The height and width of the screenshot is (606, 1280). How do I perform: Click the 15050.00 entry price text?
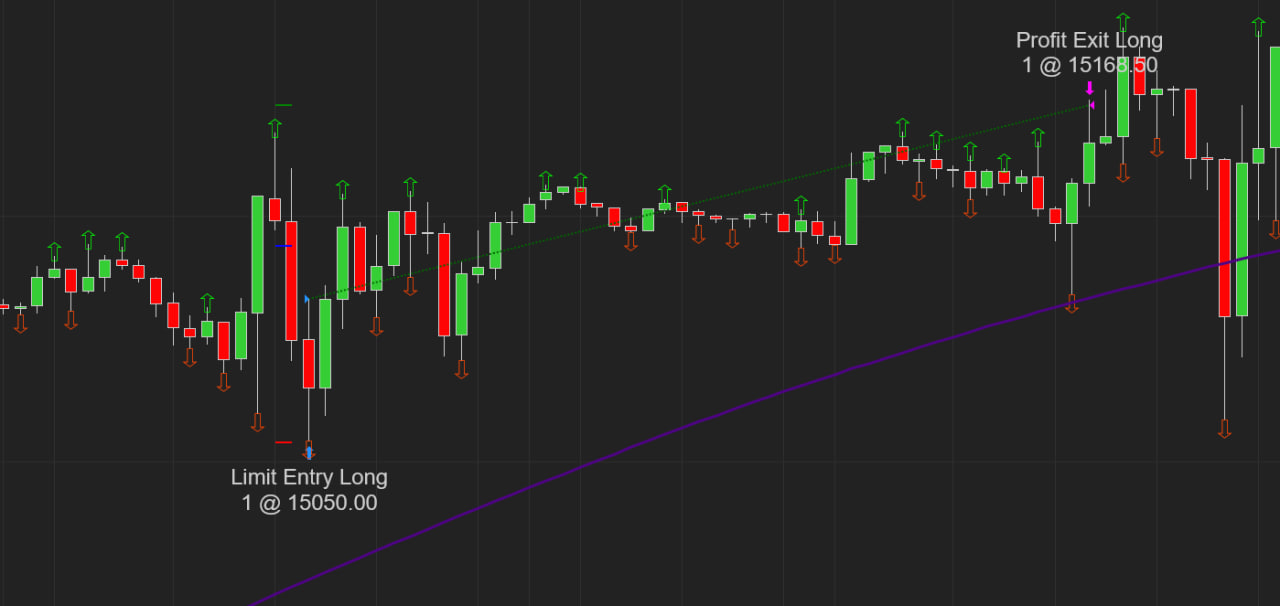332,503
